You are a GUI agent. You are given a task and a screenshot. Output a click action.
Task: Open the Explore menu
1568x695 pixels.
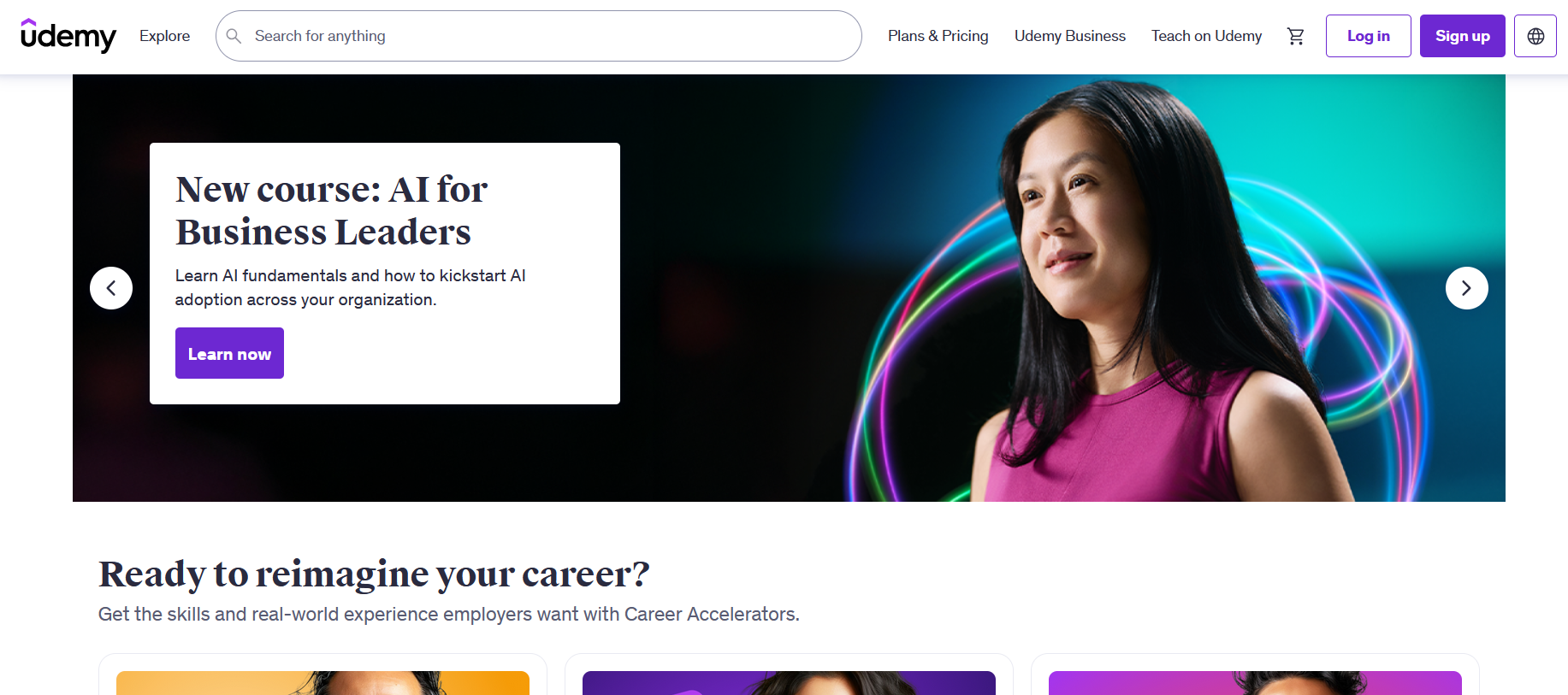pyautogui.click(x=165, y=36)
